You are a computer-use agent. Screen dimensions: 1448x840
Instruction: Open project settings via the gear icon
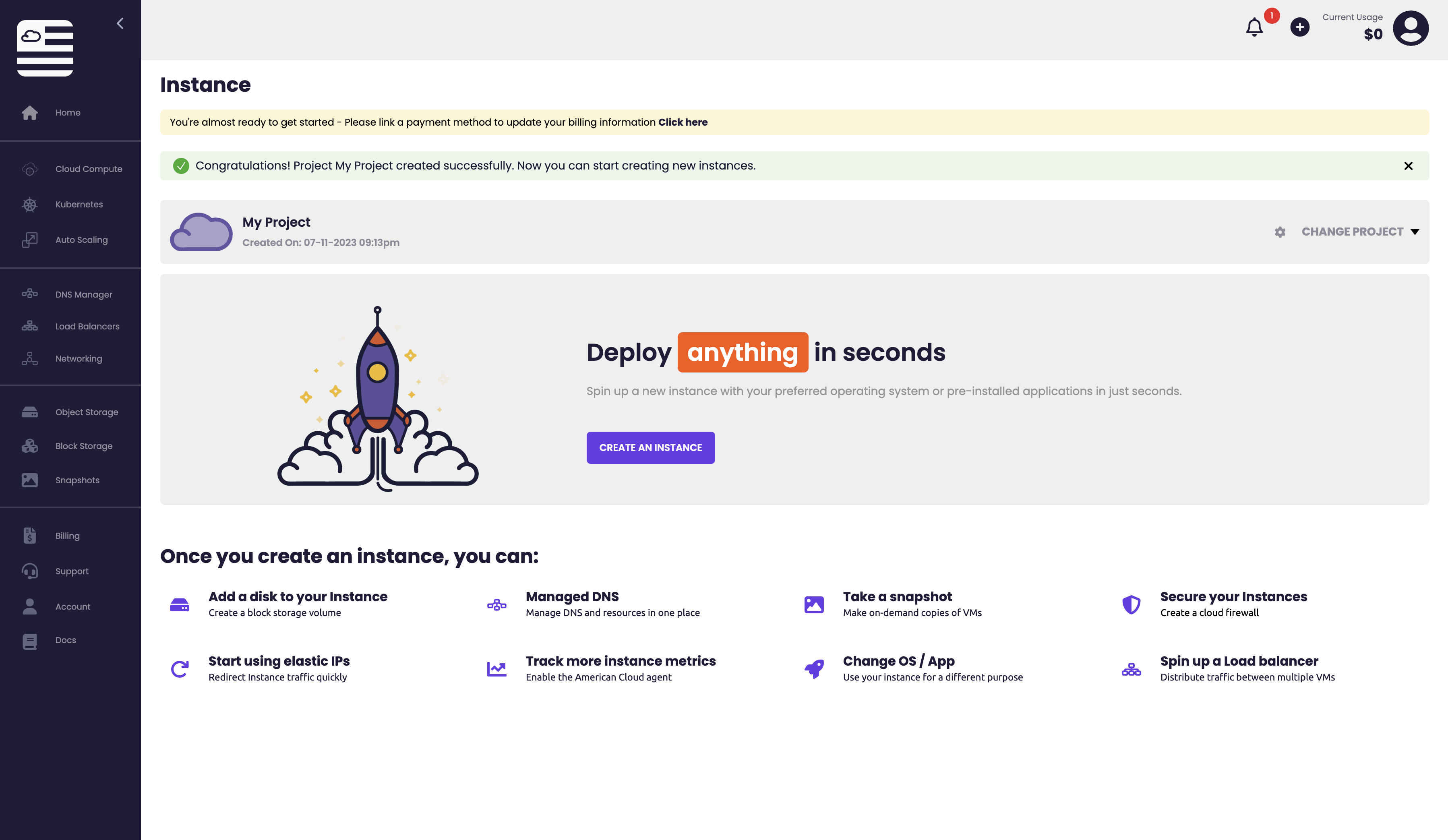click(1280, 232)
